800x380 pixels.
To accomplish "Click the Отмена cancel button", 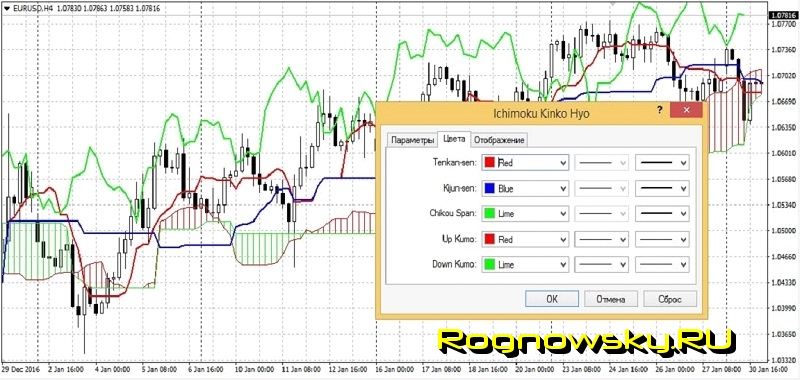I will (611, 299).
